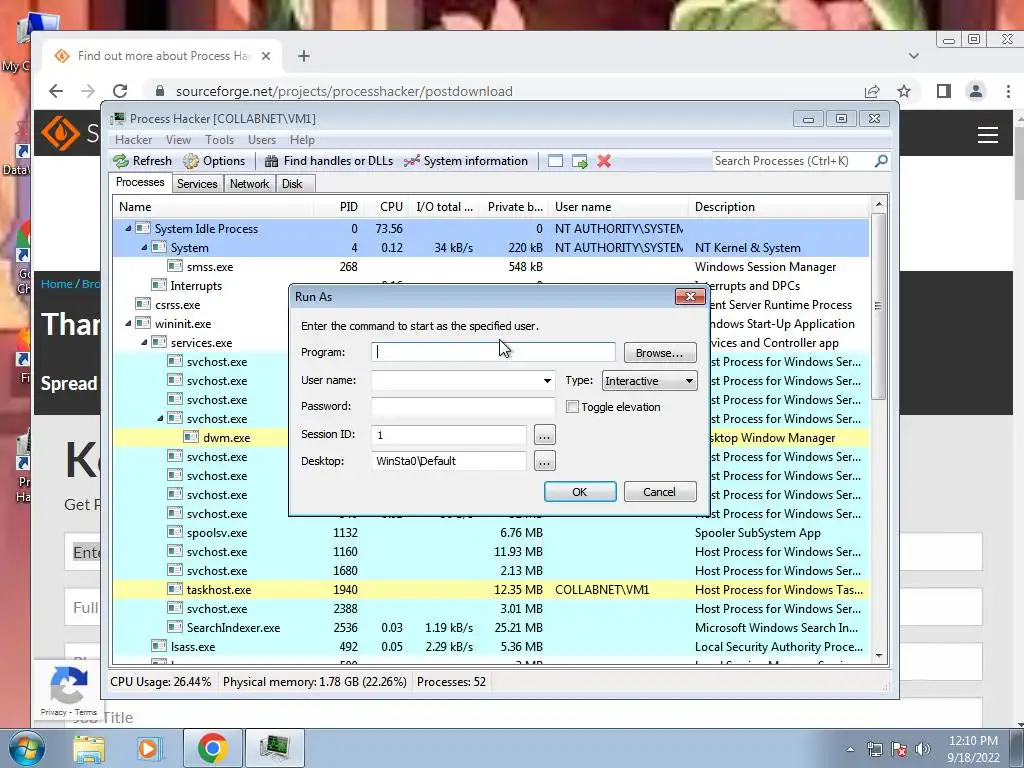Collapse the System Idle Process tree
Viewport: 1024px width, 768px height.
(129, 229)
